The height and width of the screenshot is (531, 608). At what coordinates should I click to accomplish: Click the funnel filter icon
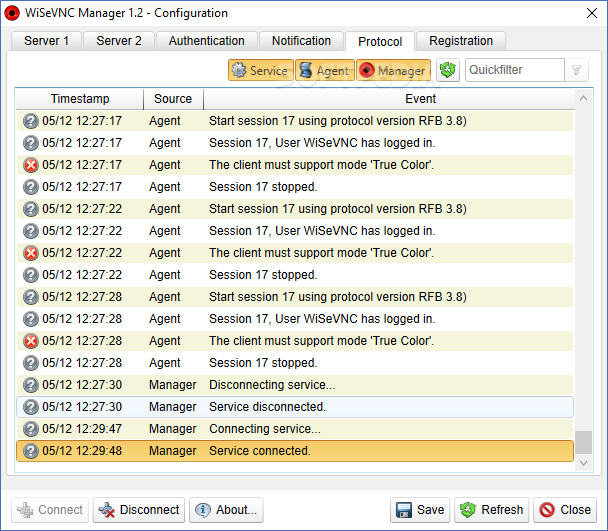(576, 70)
